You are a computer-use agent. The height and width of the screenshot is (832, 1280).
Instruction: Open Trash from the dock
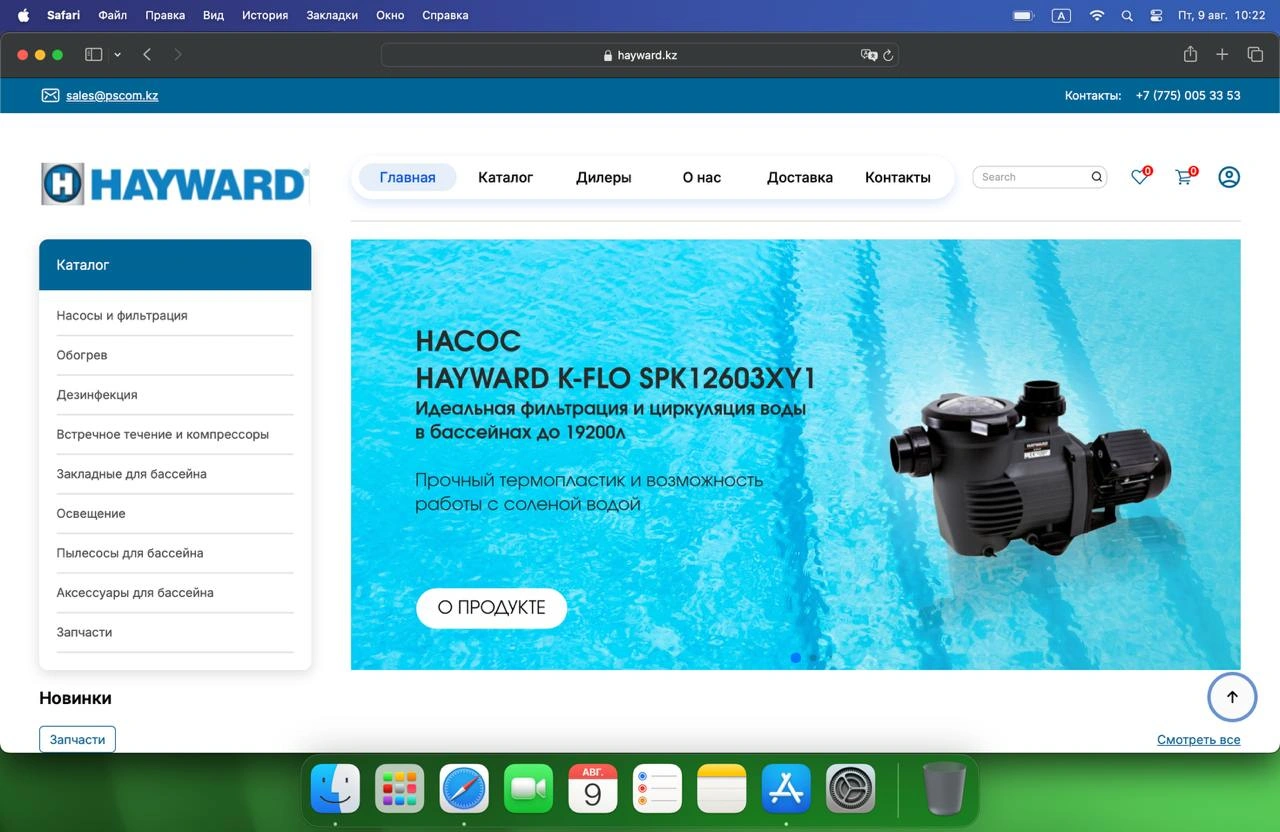944,789
